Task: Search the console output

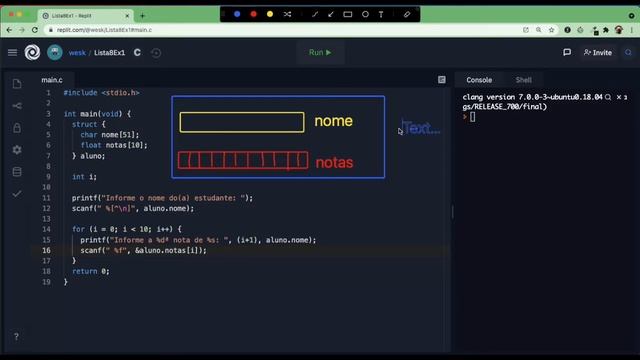Action: click(x=608, y=97)
